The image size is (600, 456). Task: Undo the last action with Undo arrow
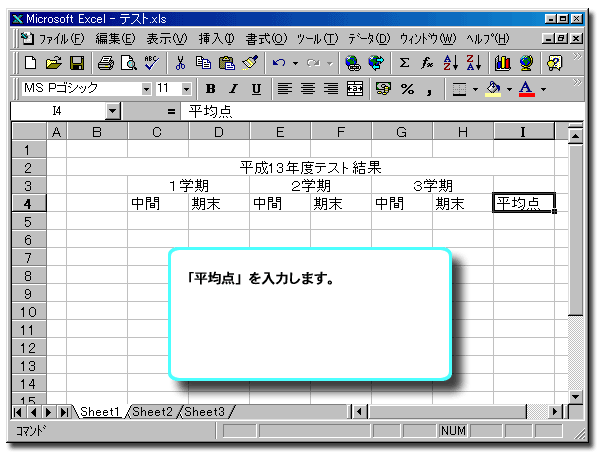(279, 63)
